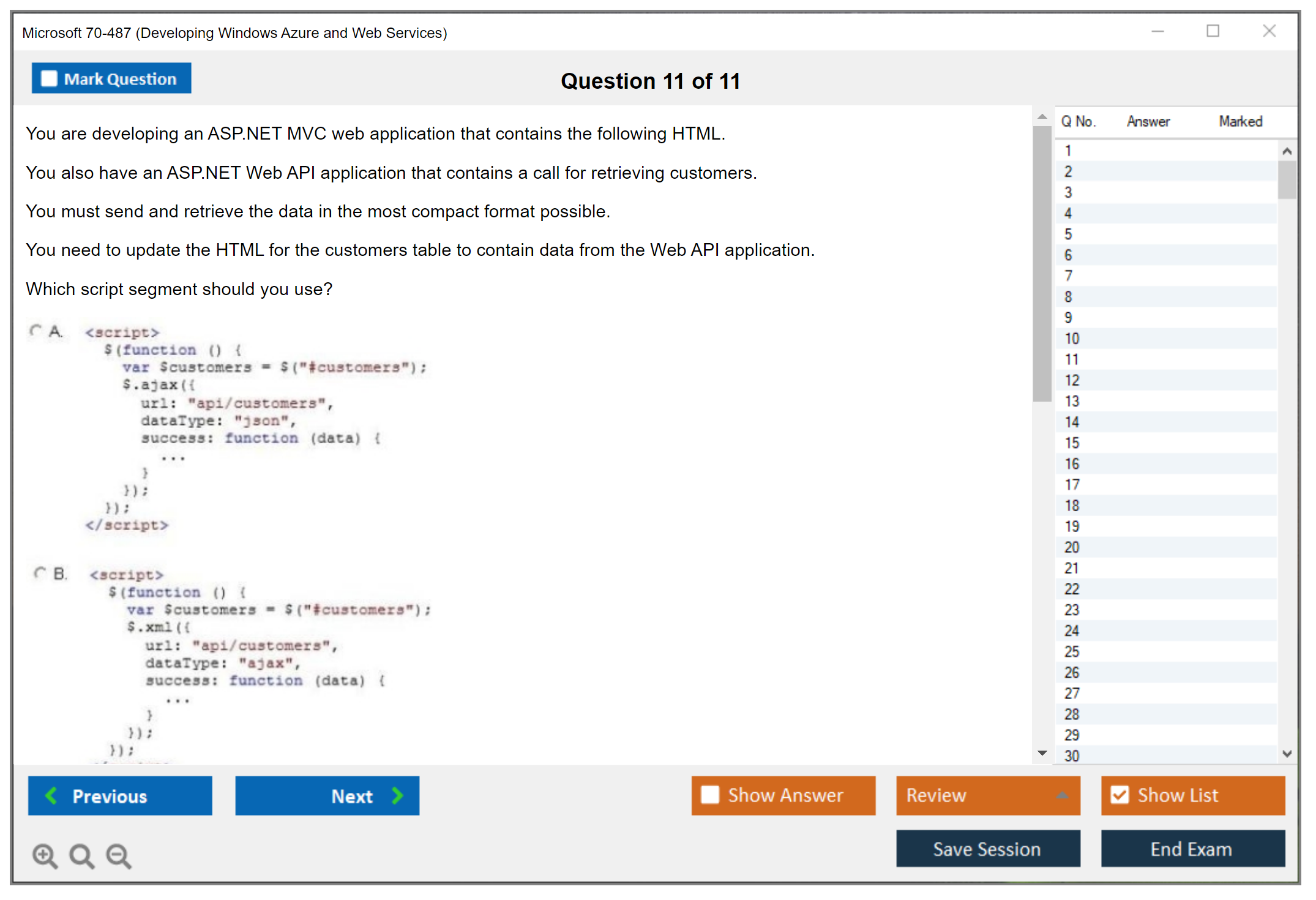The image size is (1316, 900).
Task: Click the Save Session button
Action: (987, 849)
